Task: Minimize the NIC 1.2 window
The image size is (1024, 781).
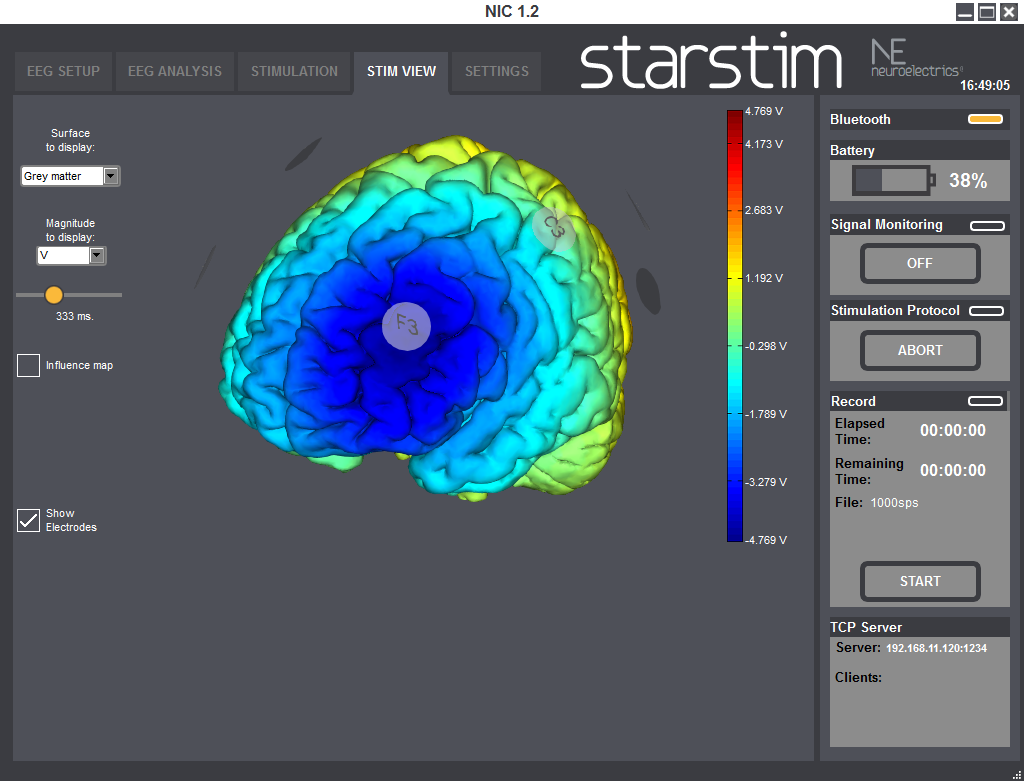Action: click(x=965, y=12)
